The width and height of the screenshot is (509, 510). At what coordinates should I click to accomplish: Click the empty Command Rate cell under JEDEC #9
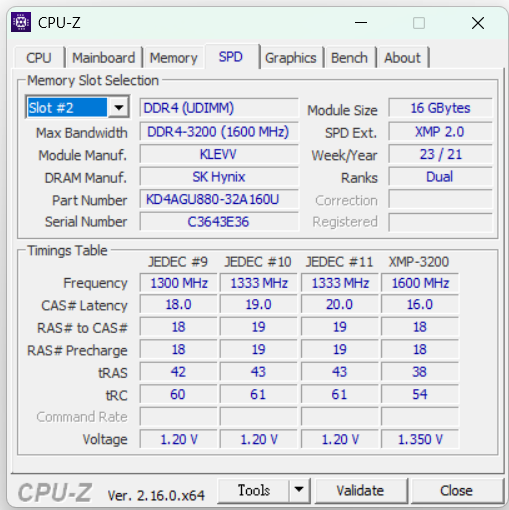(x=179, y=417)
